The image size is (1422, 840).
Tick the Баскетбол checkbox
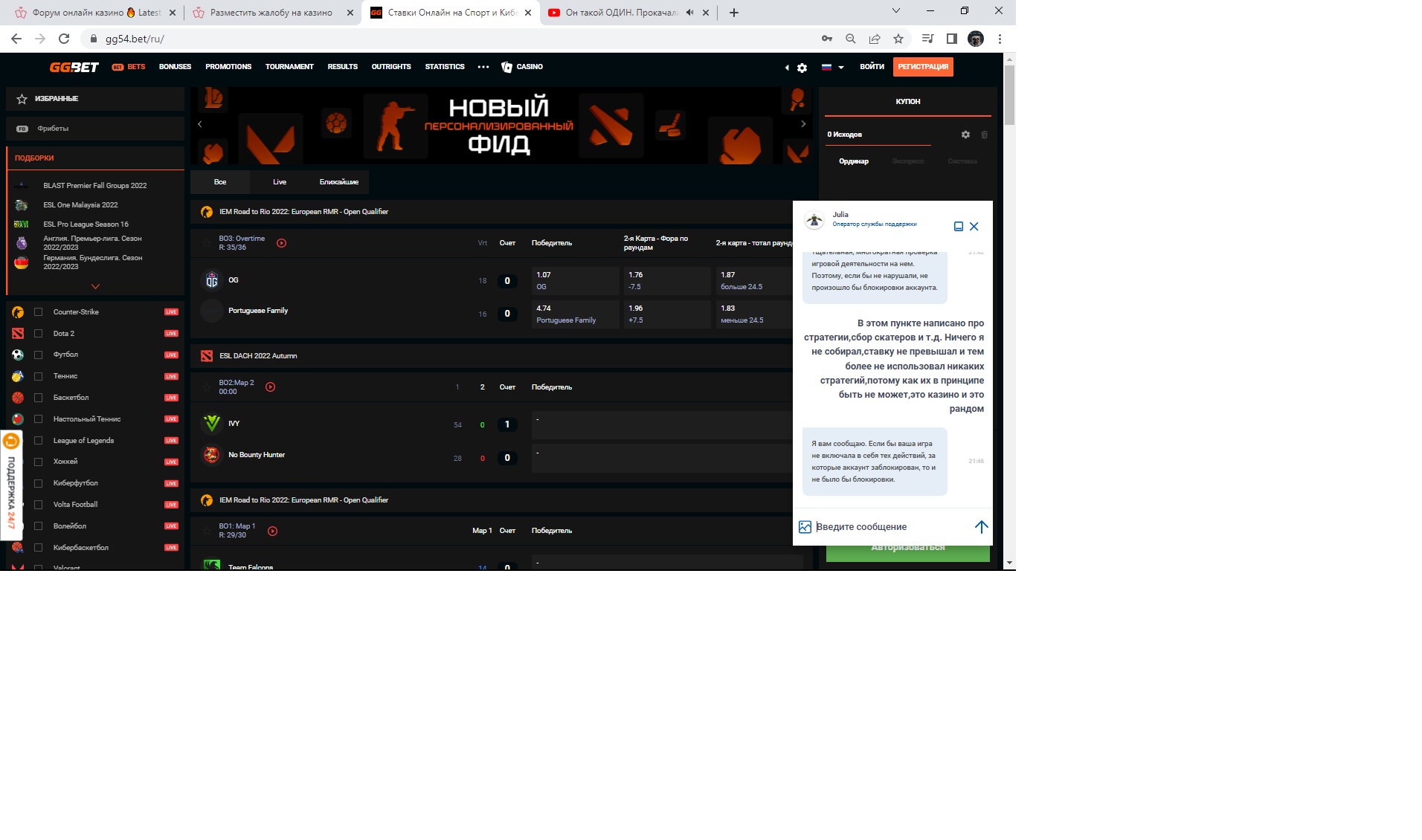[39, 398]
